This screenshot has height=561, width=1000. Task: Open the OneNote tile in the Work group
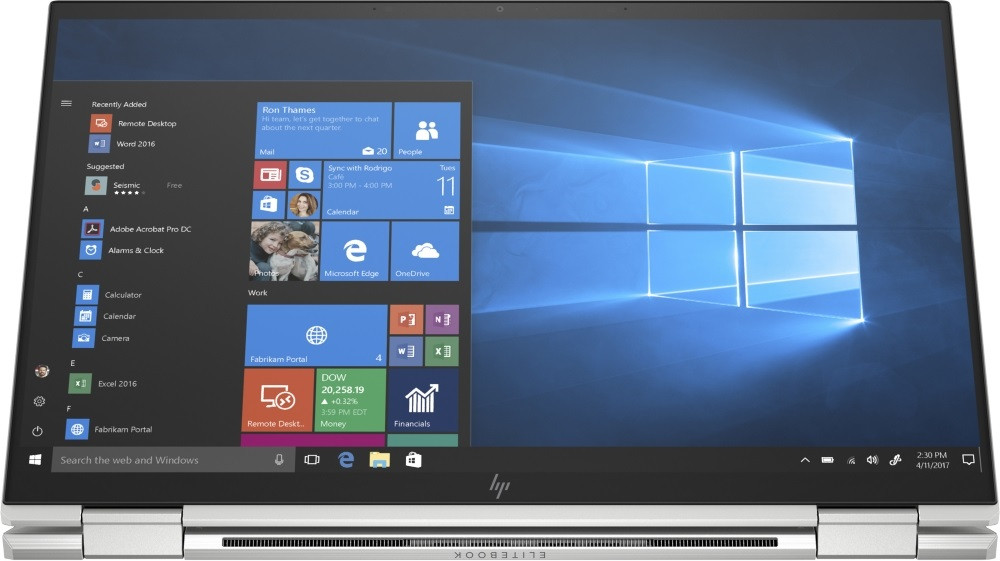(x=441, y=320)
